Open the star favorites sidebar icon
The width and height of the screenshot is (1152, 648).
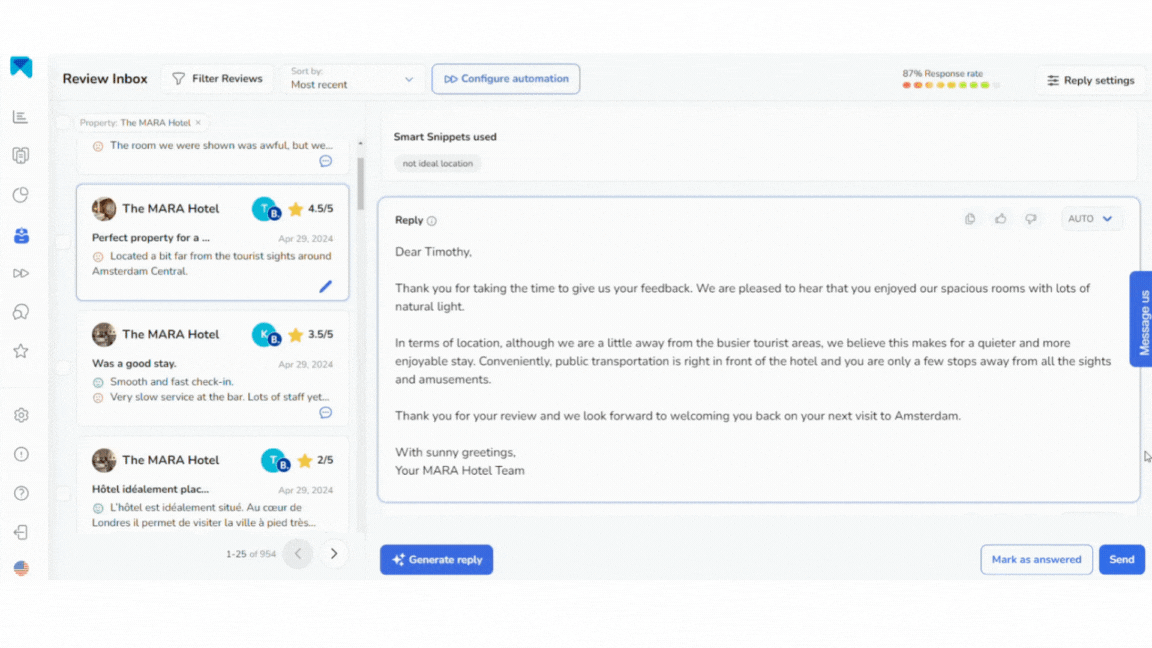(x=21, y=351)
